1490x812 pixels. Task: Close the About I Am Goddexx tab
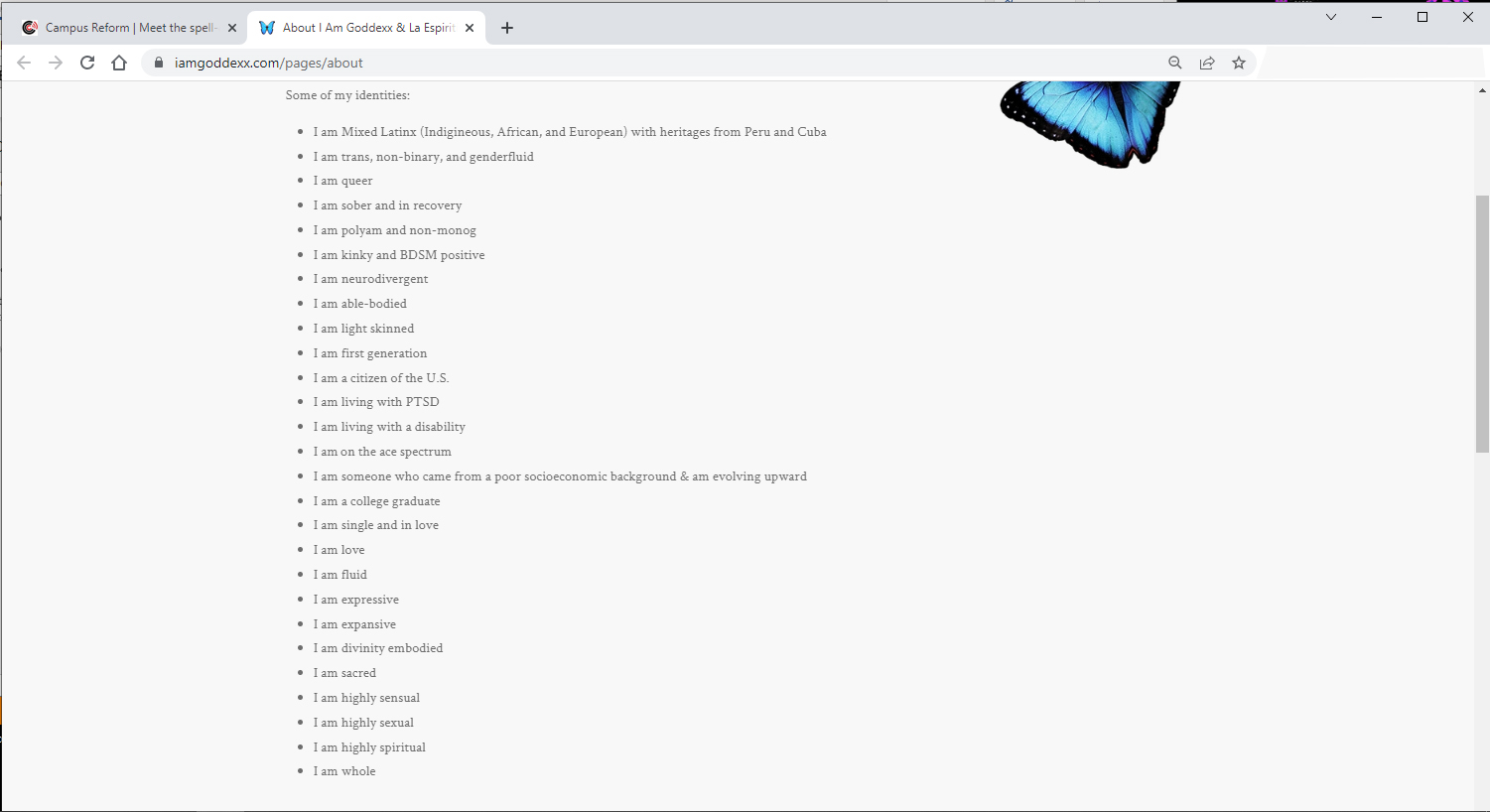tap(470, 28)
